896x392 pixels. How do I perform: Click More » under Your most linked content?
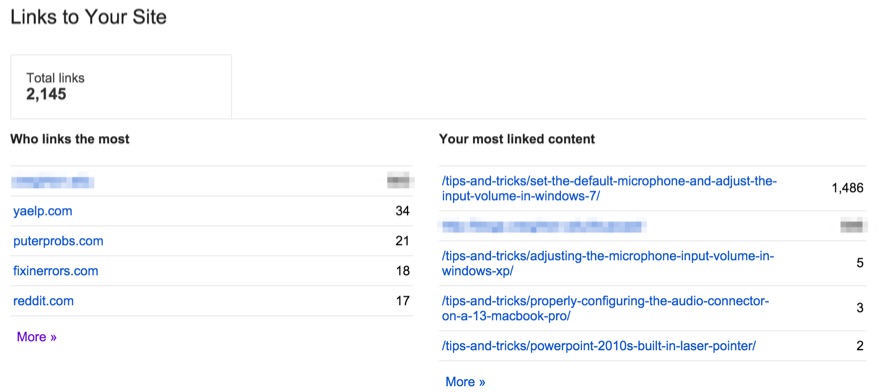coord(465,382)
